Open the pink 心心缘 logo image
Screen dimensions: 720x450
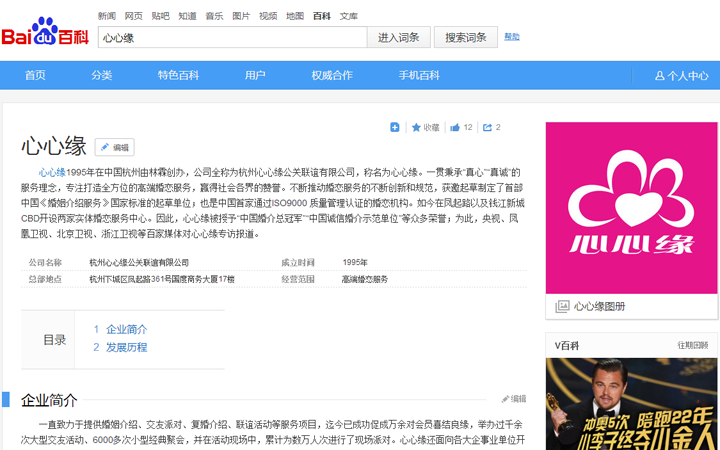pos(631,208)
